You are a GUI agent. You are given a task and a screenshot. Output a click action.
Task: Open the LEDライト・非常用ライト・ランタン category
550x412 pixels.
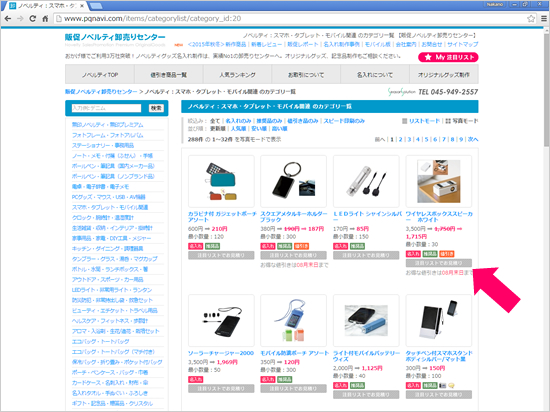(x=112, y=290)
